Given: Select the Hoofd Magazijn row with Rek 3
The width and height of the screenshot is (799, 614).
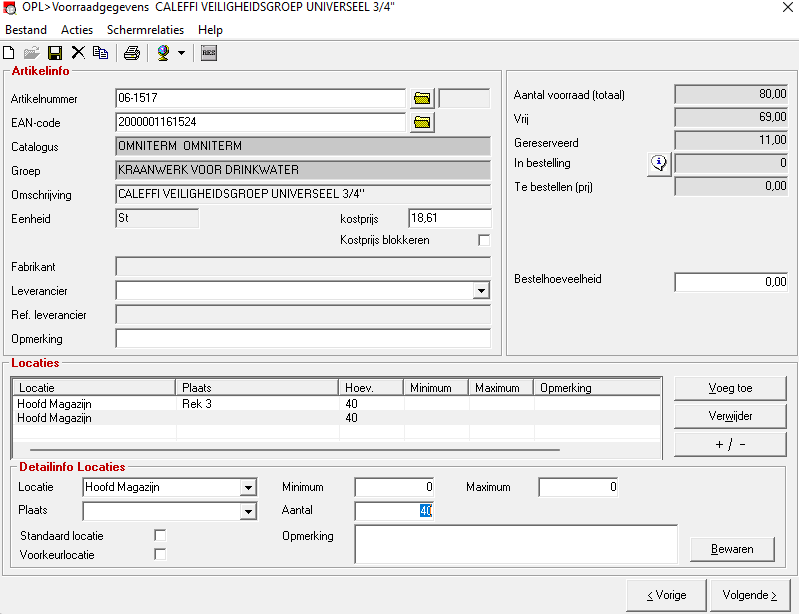Looking at the screenshot, I should 336,404.
